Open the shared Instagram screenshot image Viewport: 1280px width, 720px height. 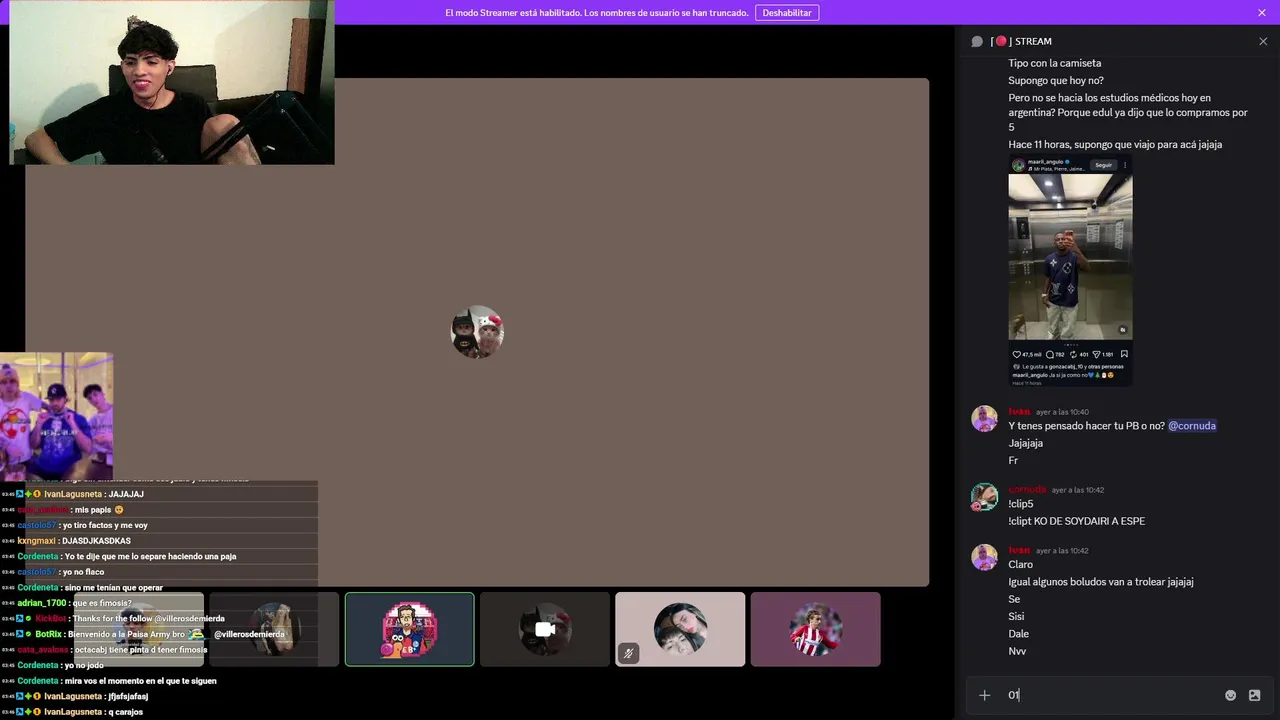click(1070, 271)
